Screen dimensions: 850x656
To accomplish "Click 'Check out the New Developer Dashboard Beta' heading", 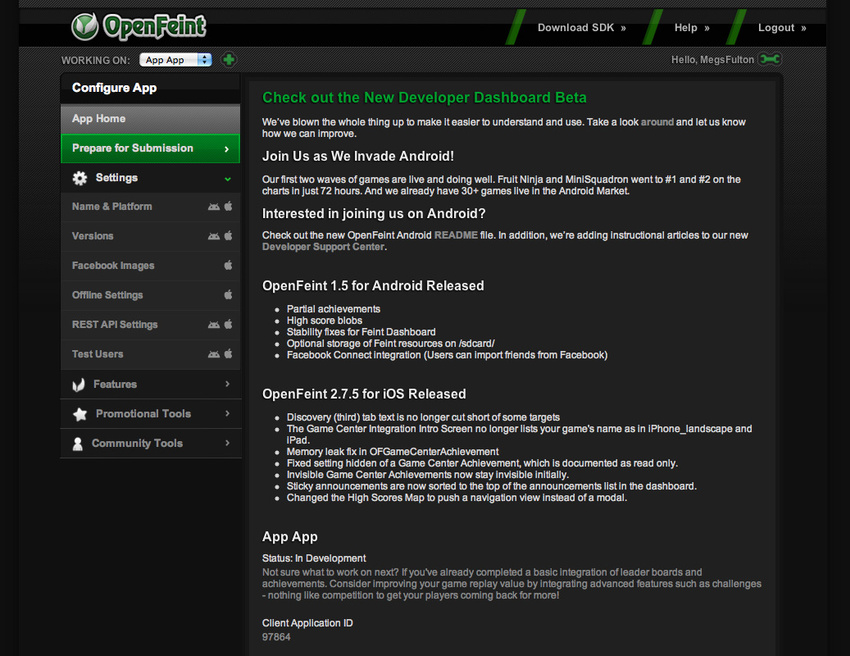I will (x=424, y=98).
